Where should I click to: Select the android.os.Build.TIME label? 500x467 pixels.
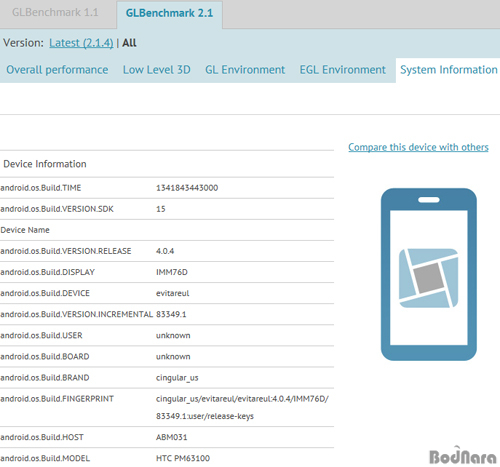pyautogui.click(x=41, y=188)
